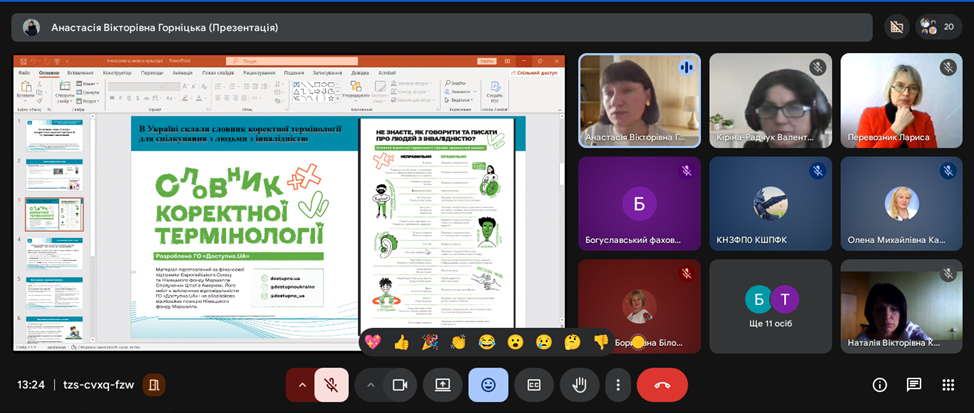Switch to the Конструктор ribbon tab
Image resolution: width=974 pixels, height=413 pixels.
[x=117, y=73]
